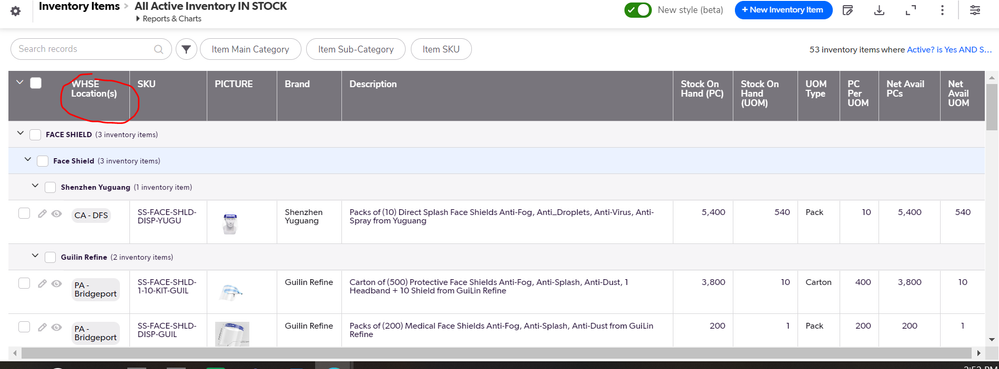Open the settings gear icon
Screen dimensions: 999x369
pos(15,11)
